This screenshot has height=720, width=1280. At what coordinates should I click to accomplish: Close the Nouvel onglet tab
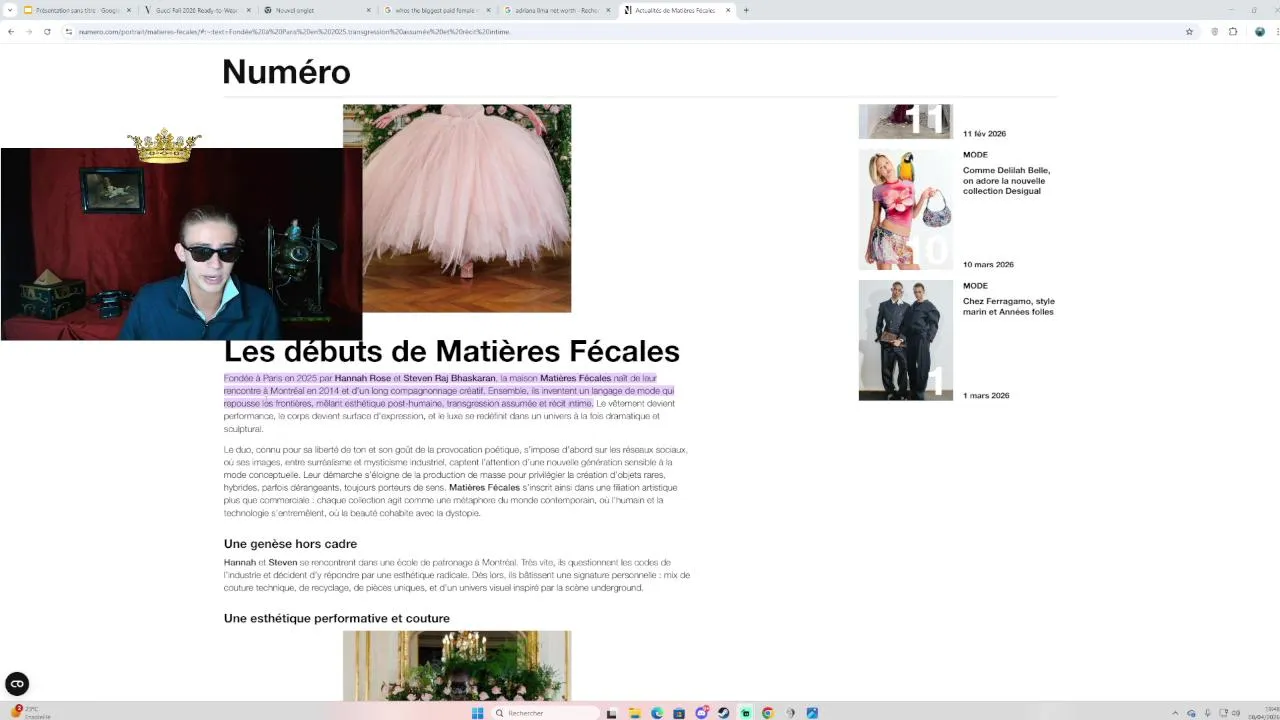pos(368,10)
